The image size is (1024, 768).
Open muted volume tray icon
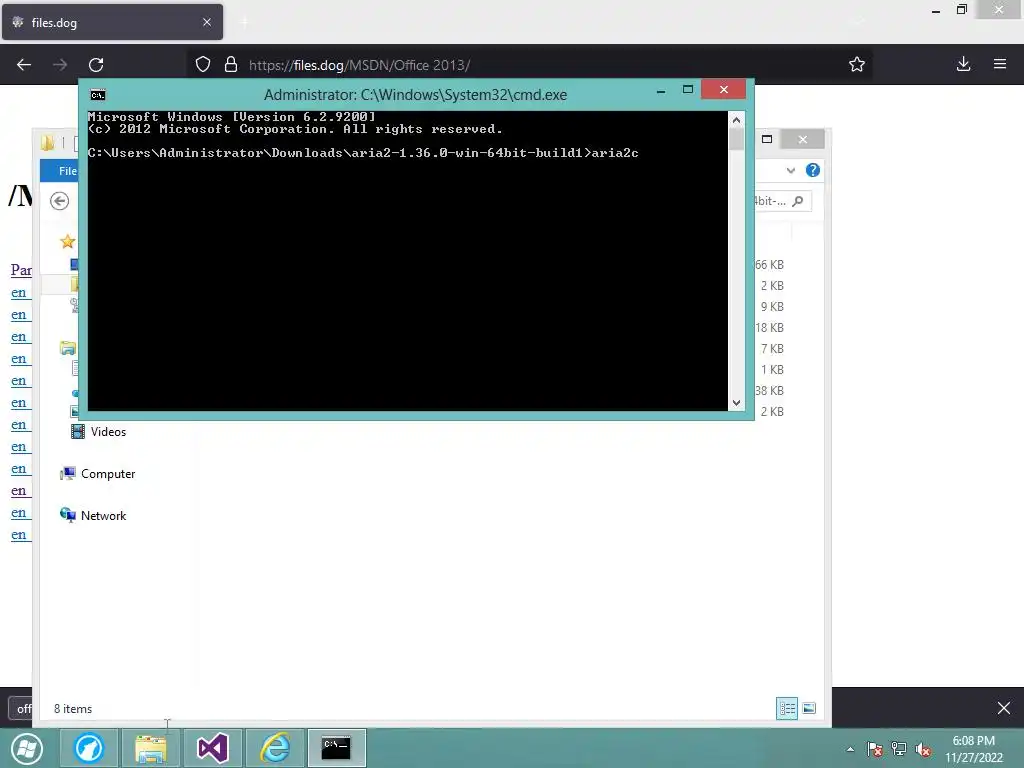coord(923,750)
